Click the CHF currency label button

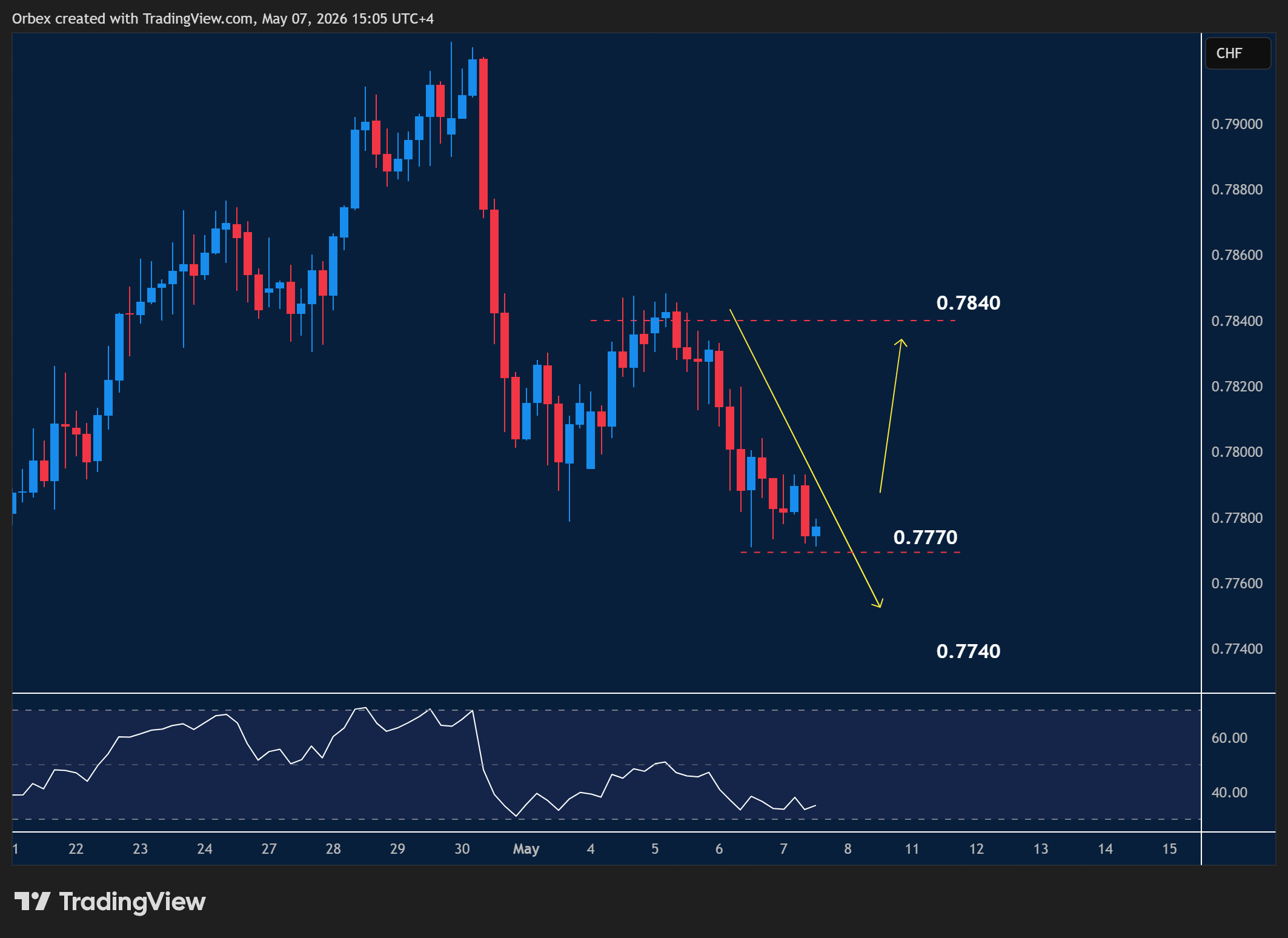(x=1237, y=53)
